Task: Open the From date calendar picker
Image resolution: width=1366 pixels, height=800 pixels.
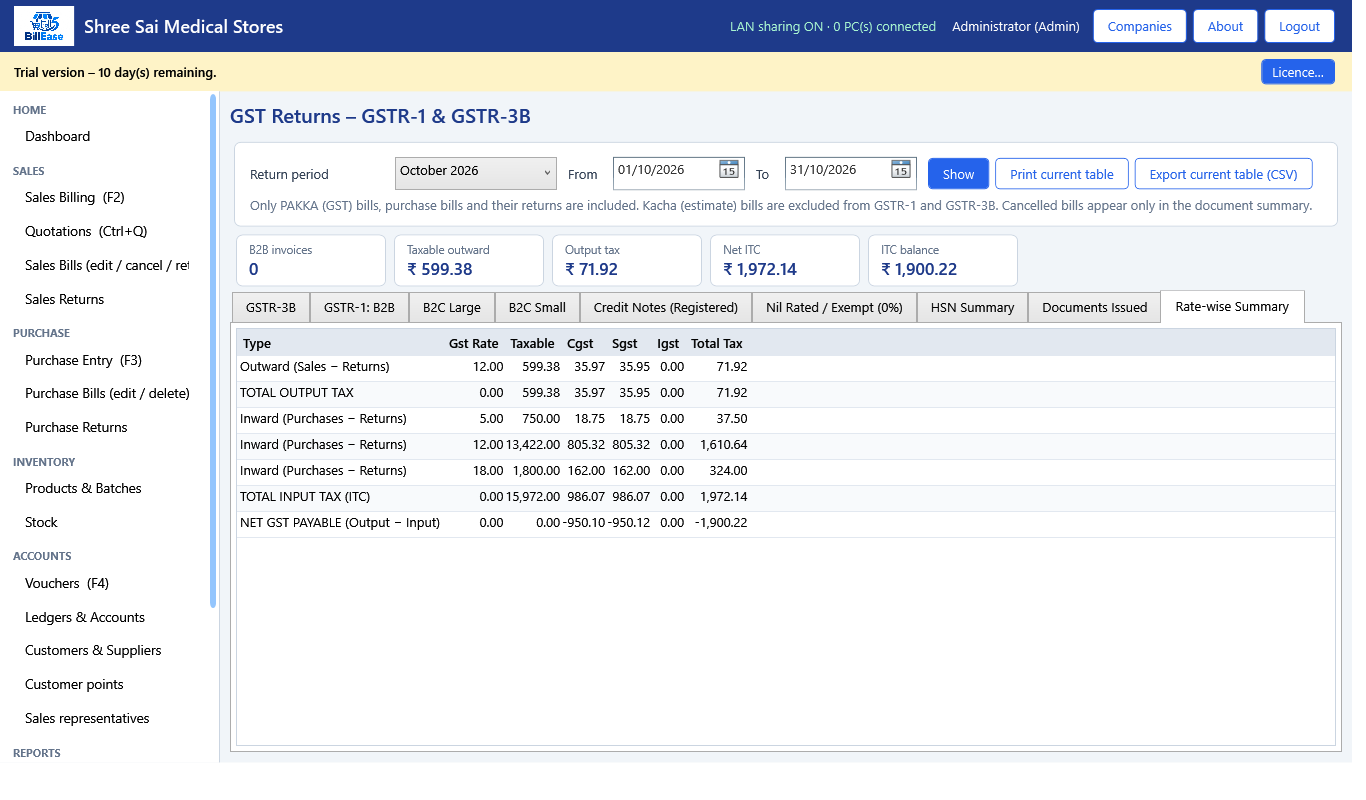Action: click(728, 170)
